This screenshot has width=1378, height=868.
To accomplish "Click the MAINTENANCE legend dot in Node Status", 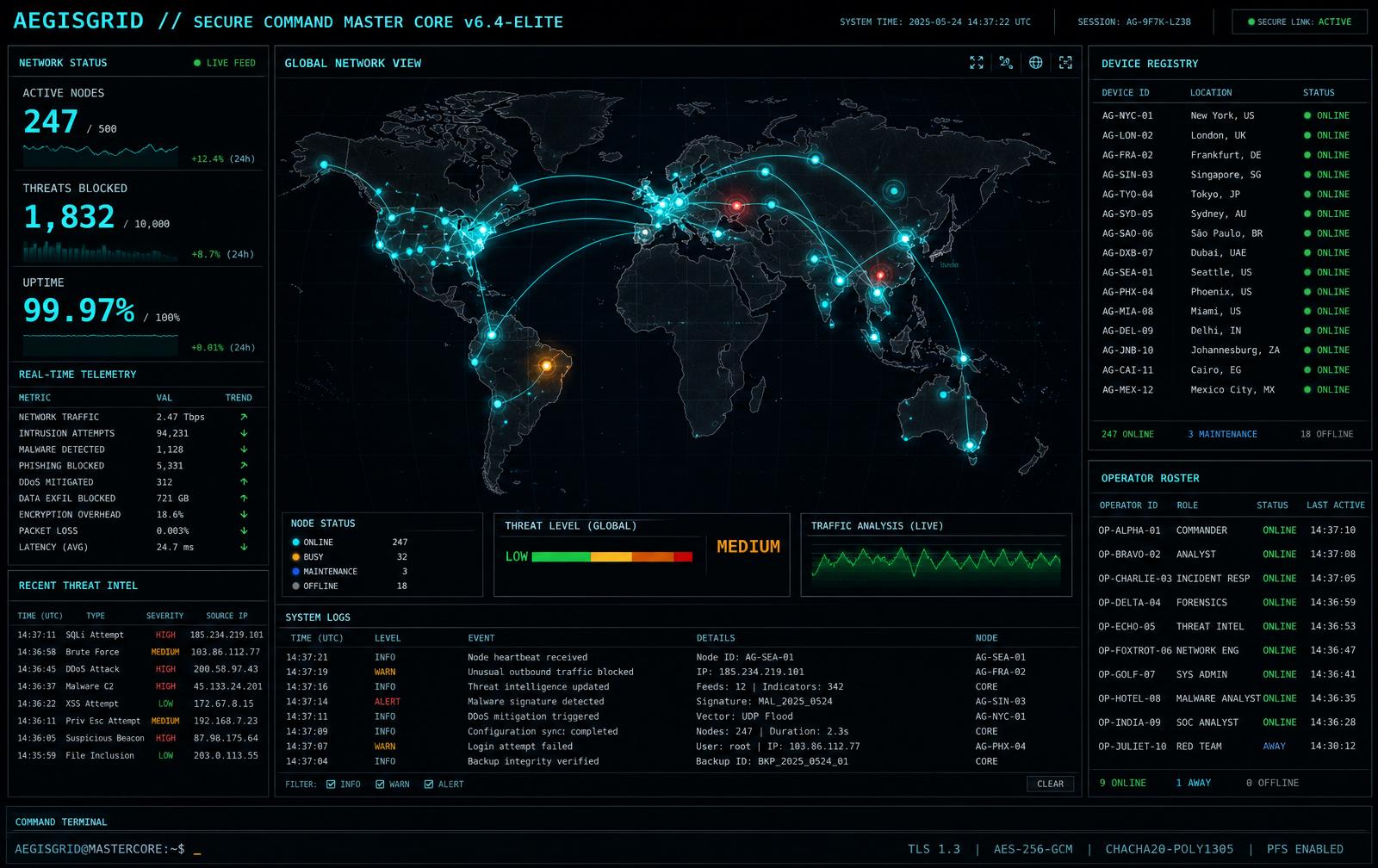I will click(295, 572).
